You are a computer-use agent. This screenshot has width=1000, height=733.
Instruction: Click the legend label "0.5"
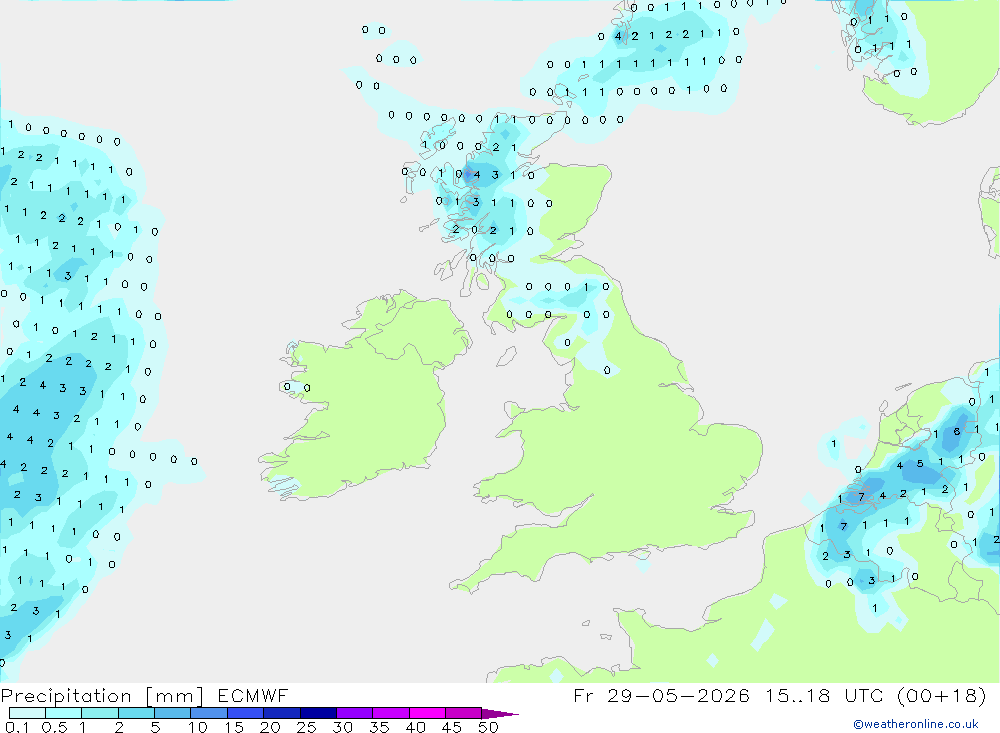(54, 727)
